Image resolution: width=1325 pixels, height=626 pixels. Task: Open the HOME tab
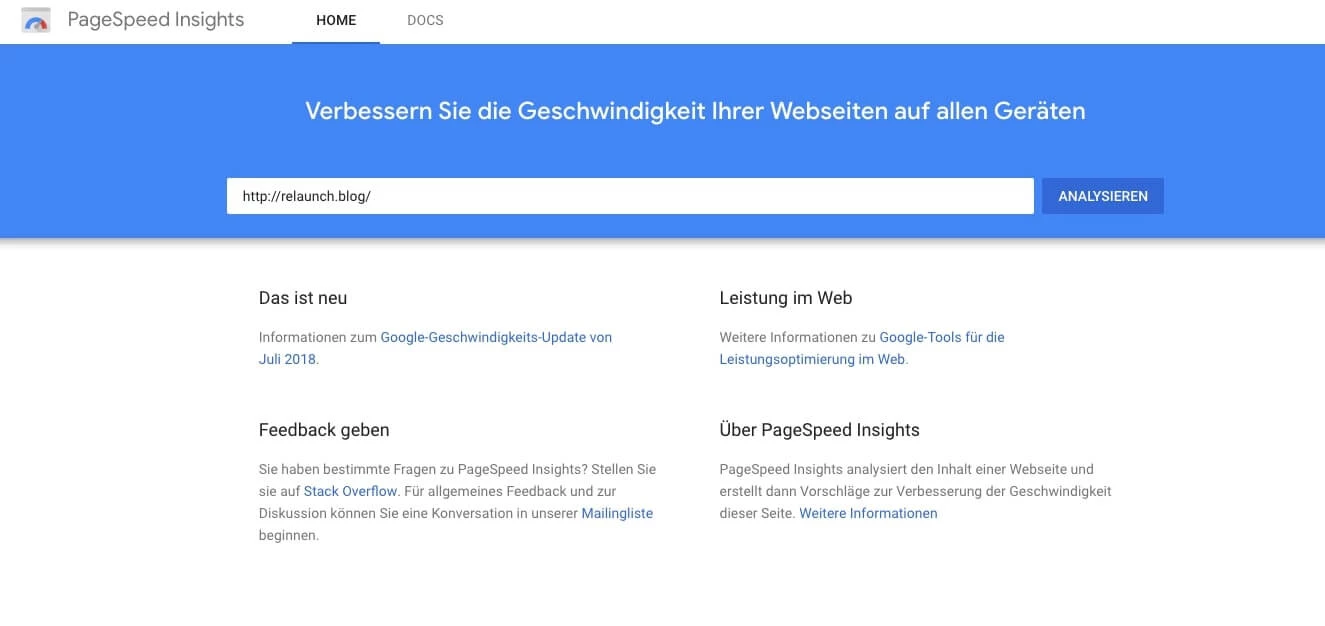pos(336,20)
